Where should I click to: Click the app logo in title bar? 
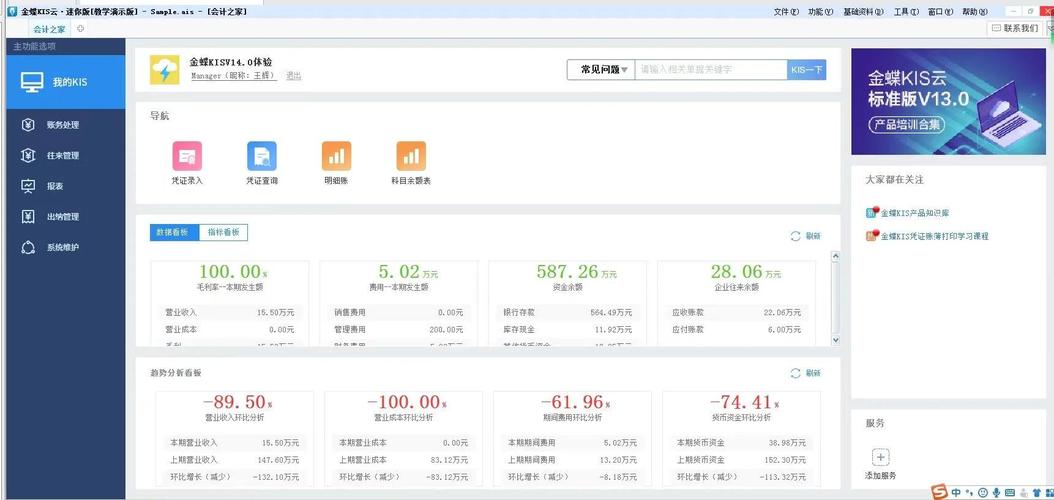click(x=11, y=11)
